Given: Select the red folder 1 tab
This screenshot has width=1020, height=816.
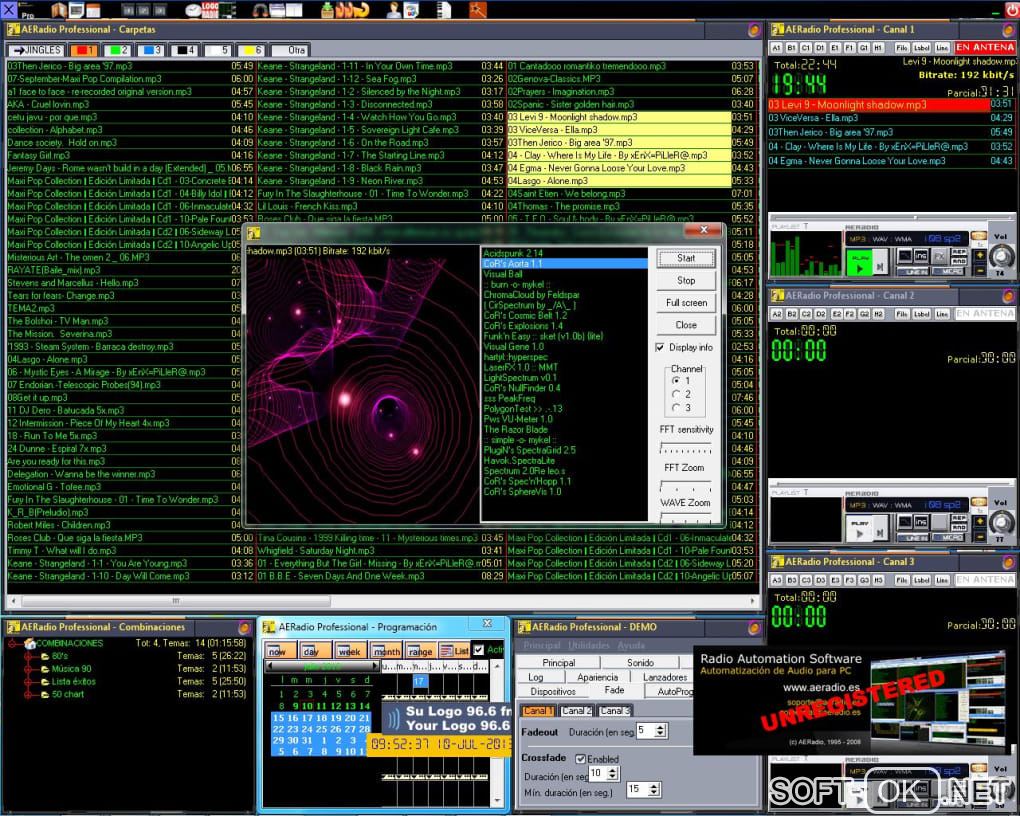Looking at the screenshot, I should click(x=83, y=50).
